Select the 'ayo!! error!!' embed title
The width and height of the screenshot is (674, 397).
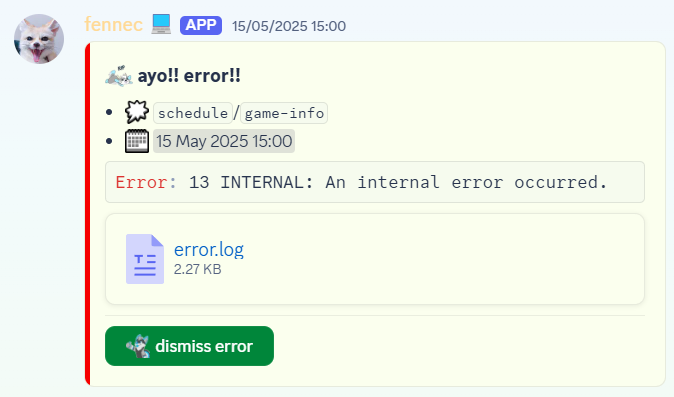point(189,76)
